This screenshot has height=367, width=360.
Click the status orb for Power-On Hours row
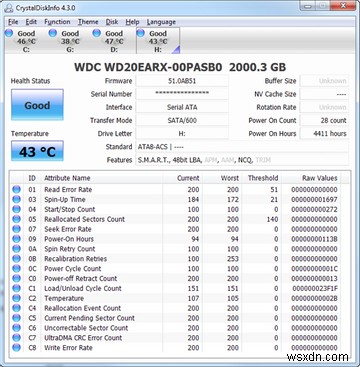pos(16,239)
